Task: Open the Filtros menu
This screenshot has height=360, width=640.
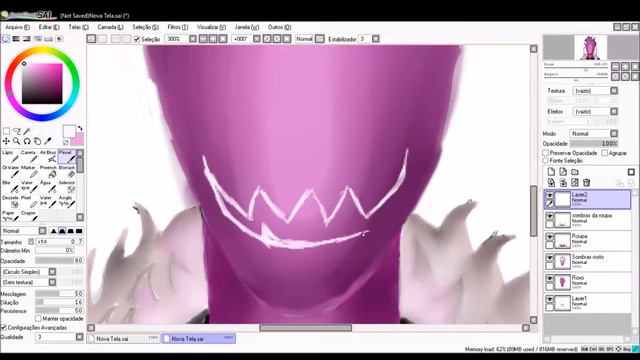Action: tap(178, 27)
